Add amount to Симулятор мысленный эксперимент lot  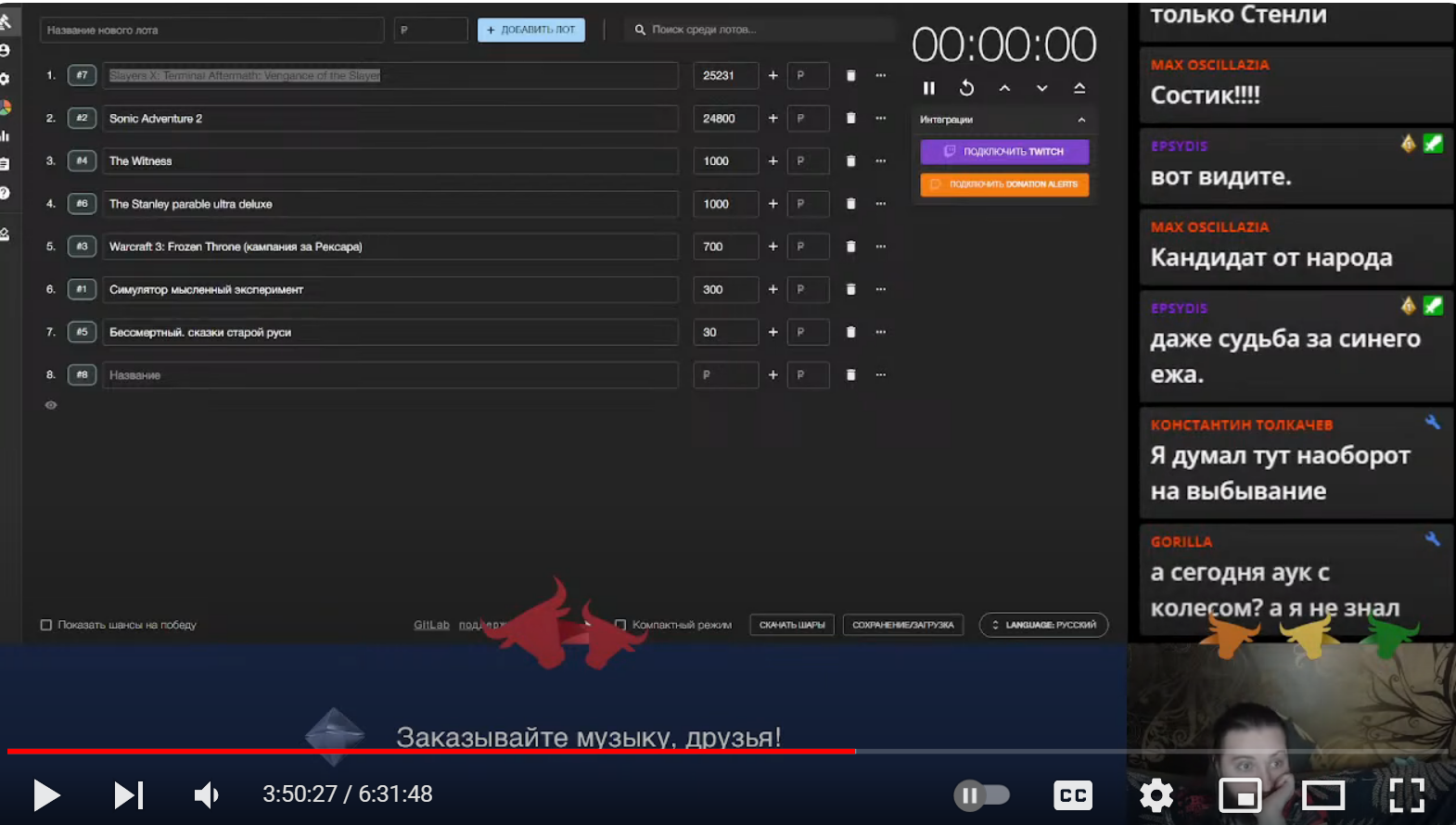pyautogui.click(x=773, y=289)
